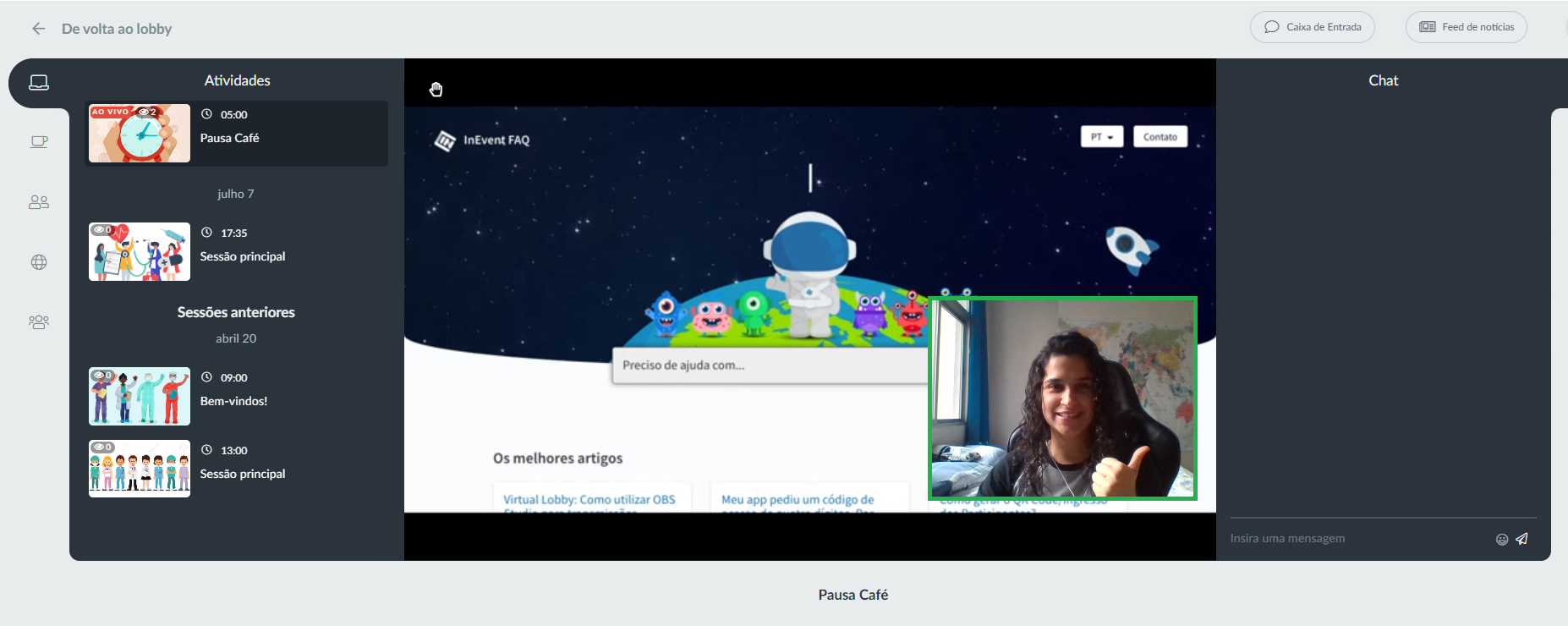Viewport: 1568px width, 626px height.
Task: Click the Chat panel heading
Action: click(1384, 80)
